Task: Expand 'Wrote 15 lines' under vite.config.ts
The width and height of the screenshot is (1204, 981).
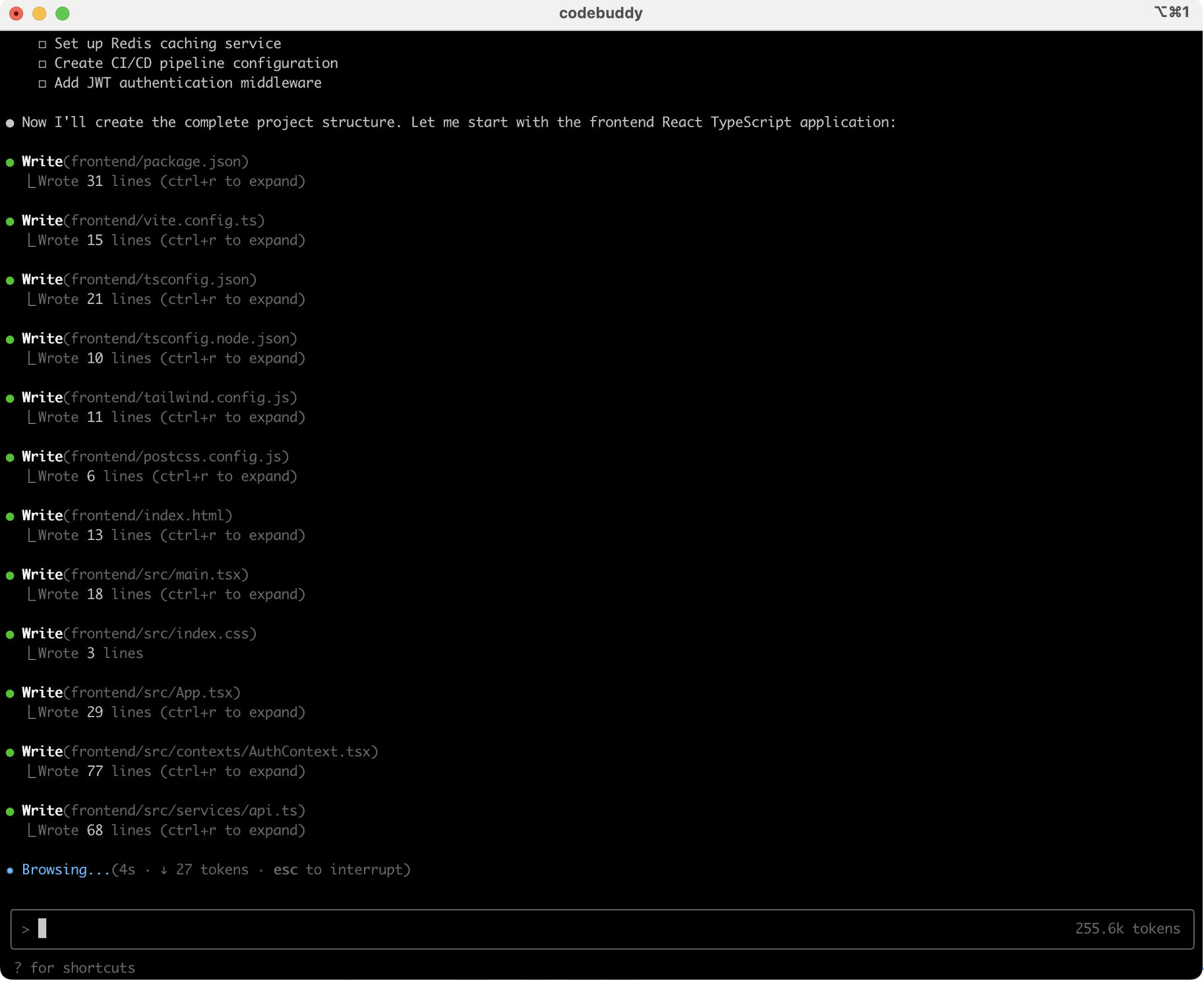Action: 171,241
